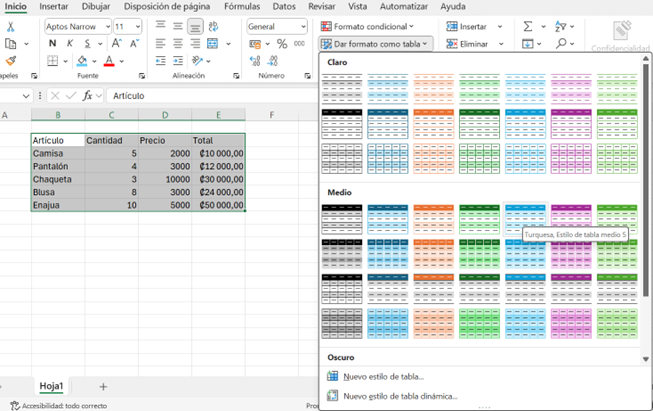This screenshot has width=653, height=411.
Task: Click the AutoSum sigma icon
Action: [527, 26]
